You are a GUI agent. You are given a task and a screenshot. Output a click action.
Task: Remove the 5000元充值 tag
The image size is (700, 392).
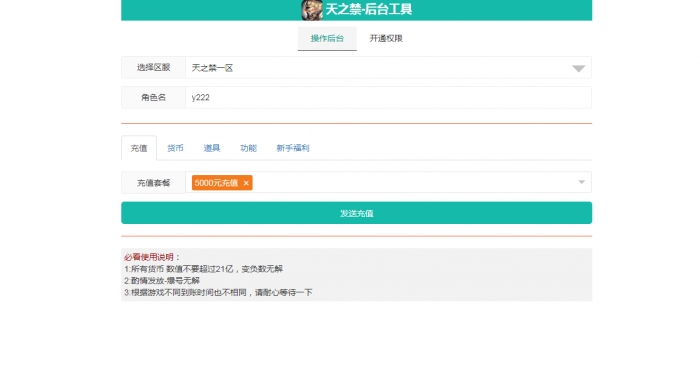(246, 183)
